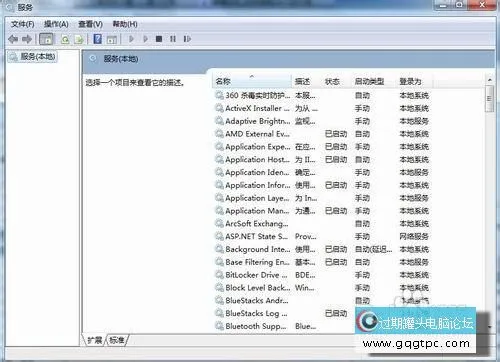Click the show/hide action pane icon

coord(112,39)
